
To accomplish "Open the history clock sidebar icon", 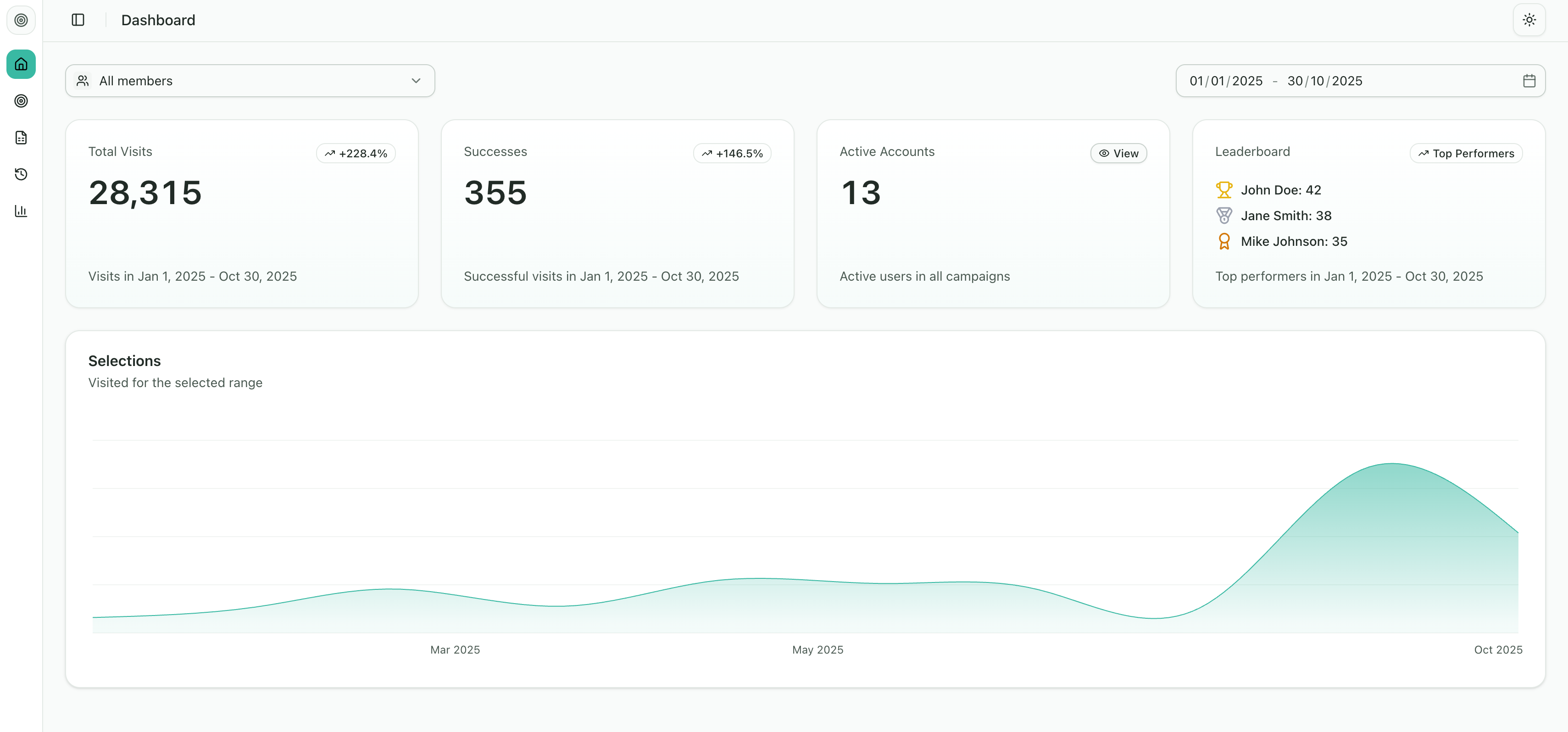I will 21,174.
